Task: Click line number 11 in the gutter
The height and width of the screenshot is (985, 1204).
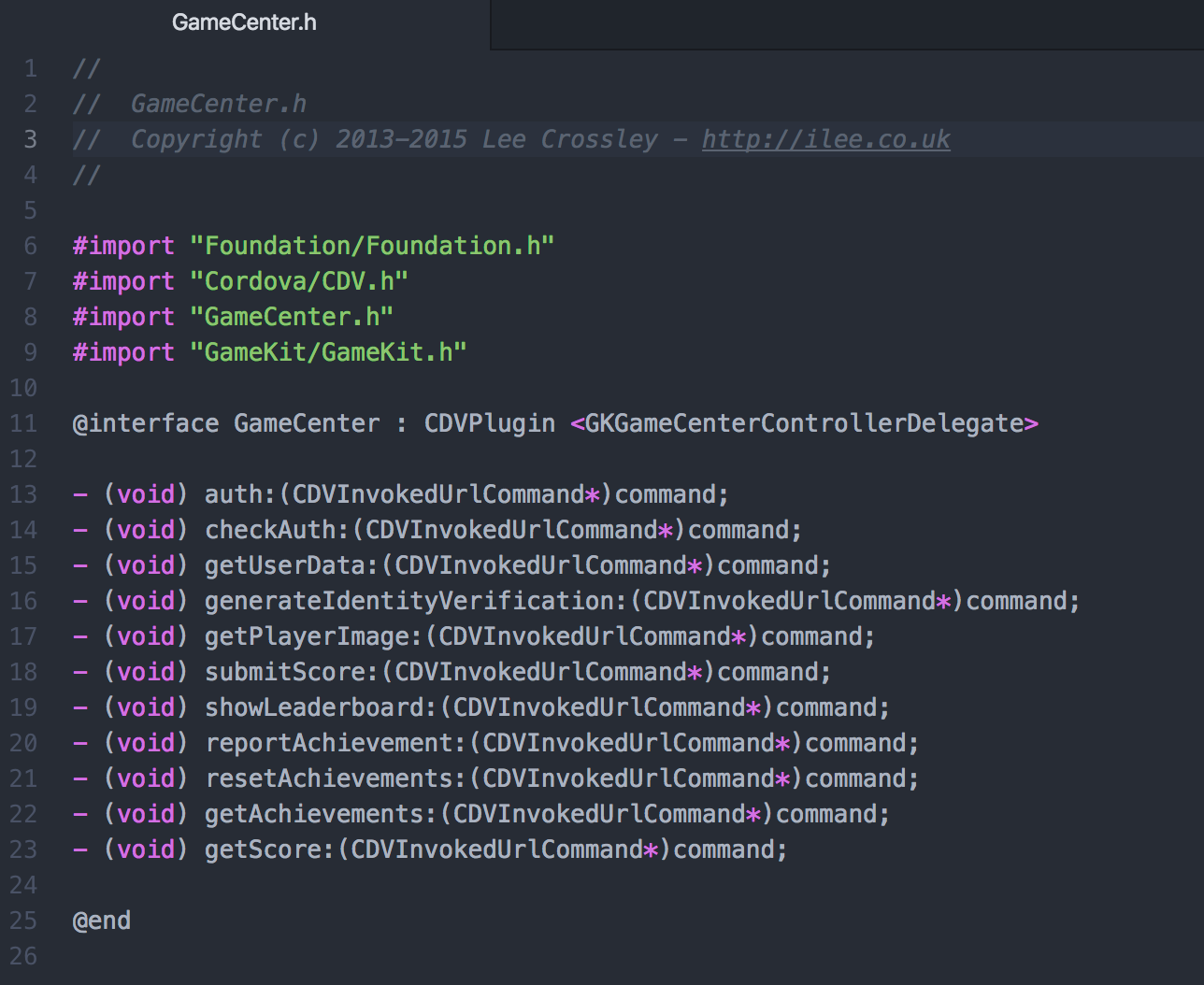Action: [x=23, y=423]
